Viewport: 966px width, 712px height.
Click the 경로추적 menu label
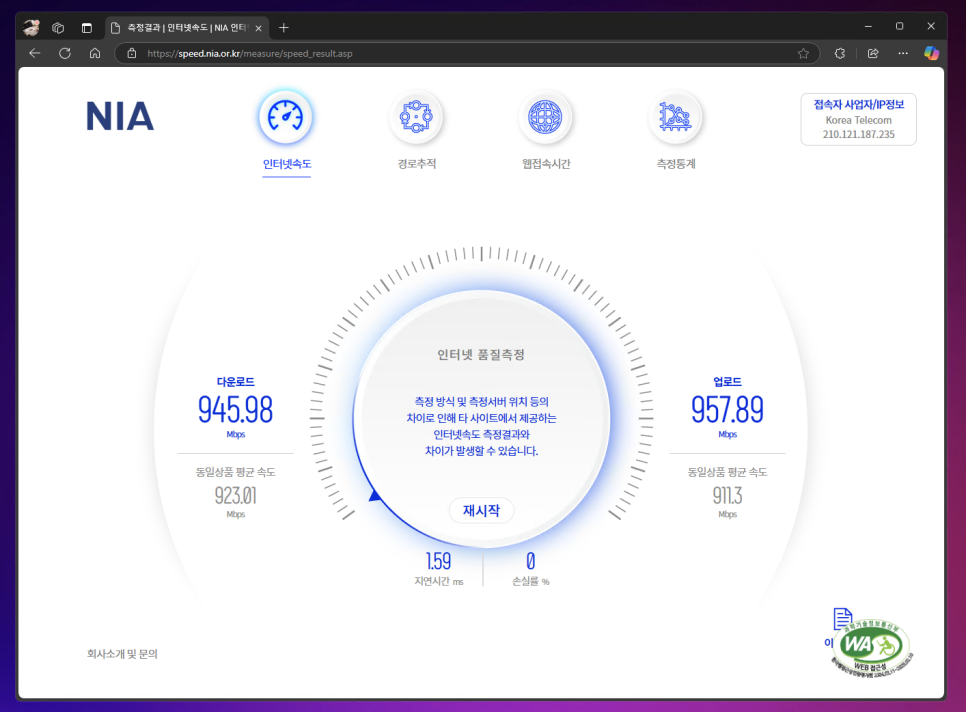(416, 164)
